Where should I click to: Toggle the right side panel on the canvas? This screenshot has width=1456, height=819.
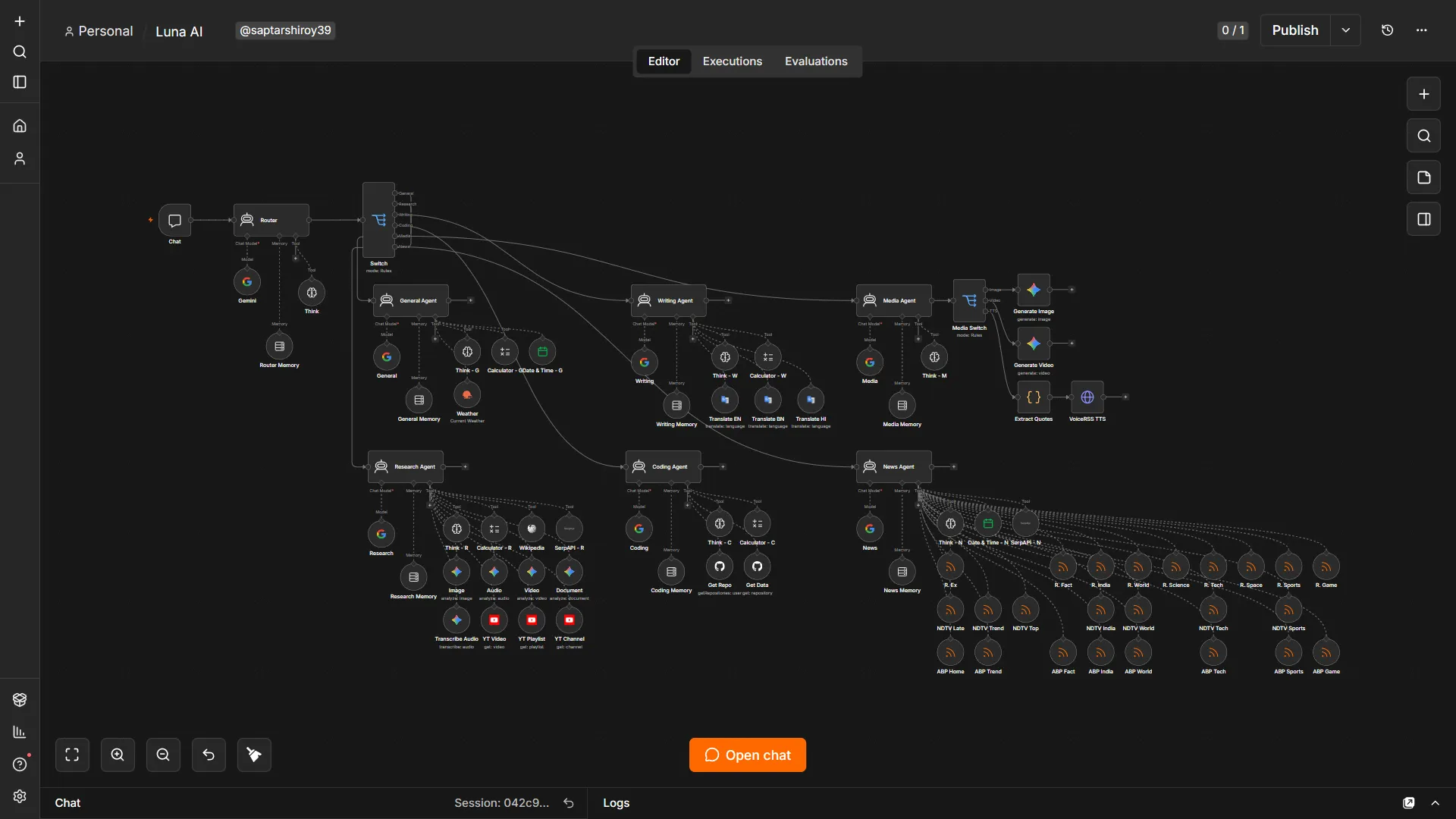(1423, 219)
